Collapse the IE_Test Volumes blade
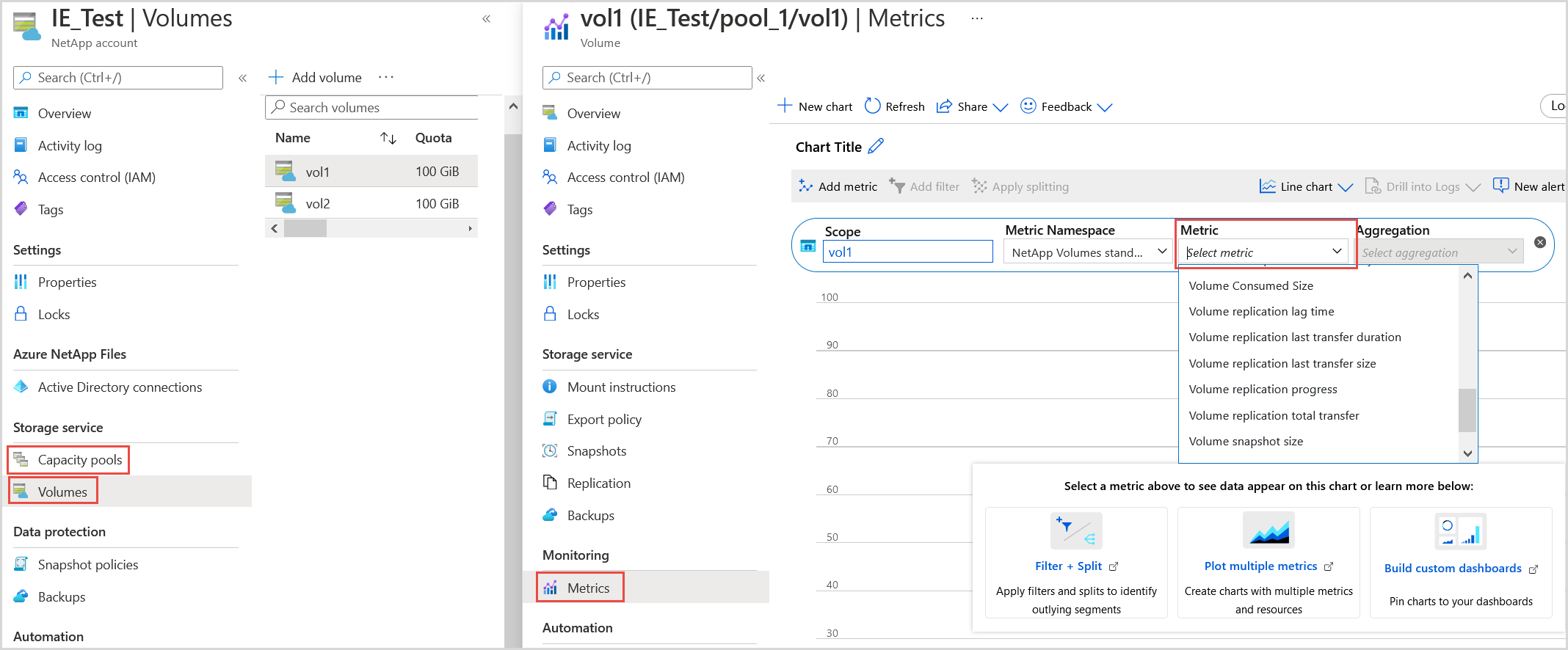This screenshot has width=1568, height=650. coord(486,19)
